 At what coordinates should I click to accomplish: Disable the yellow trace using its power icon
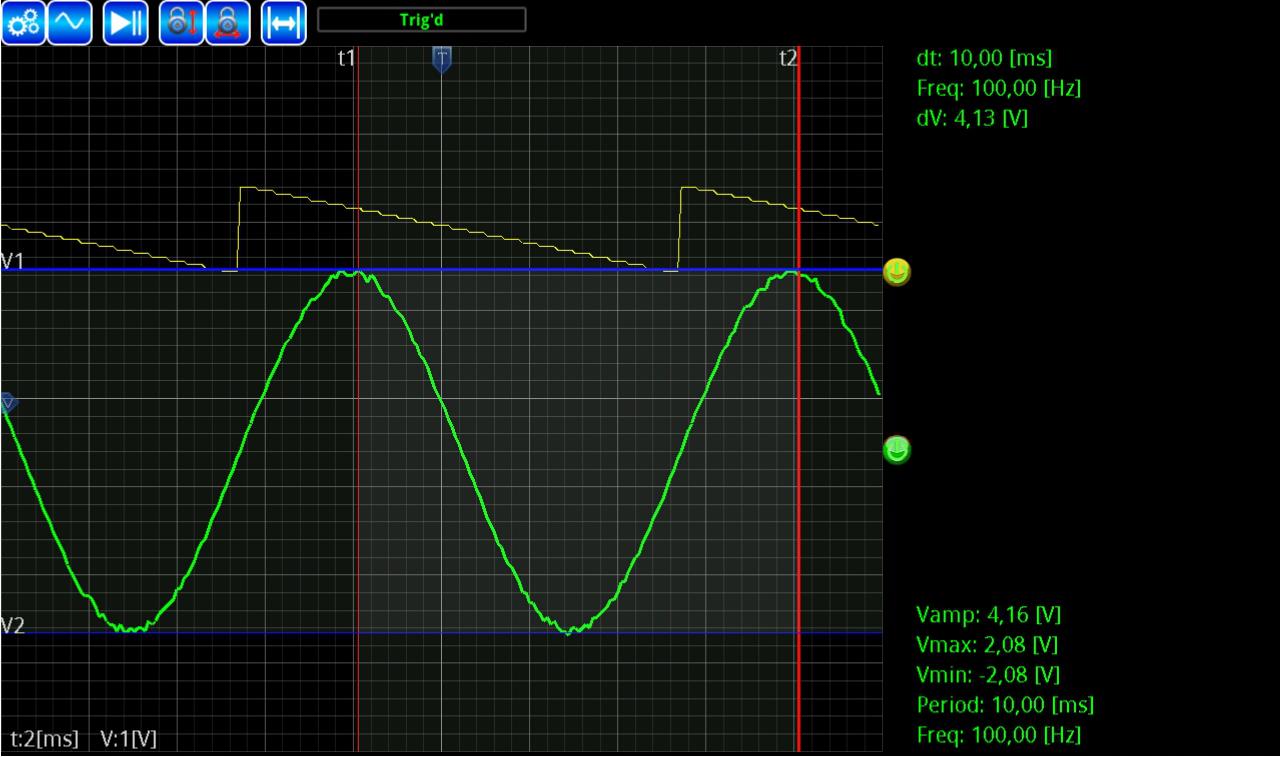(x=896, y=272)
